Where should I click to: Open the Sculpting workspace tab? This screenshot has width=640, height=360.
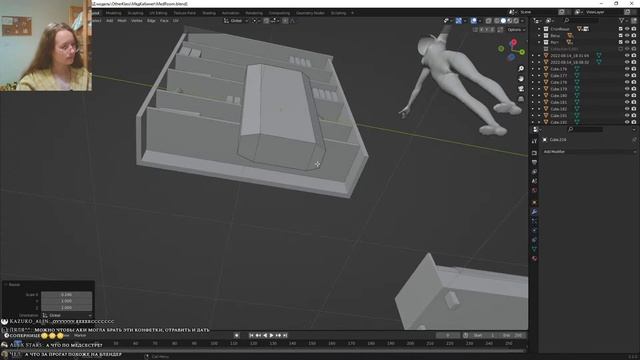click(x=136, y=13)
